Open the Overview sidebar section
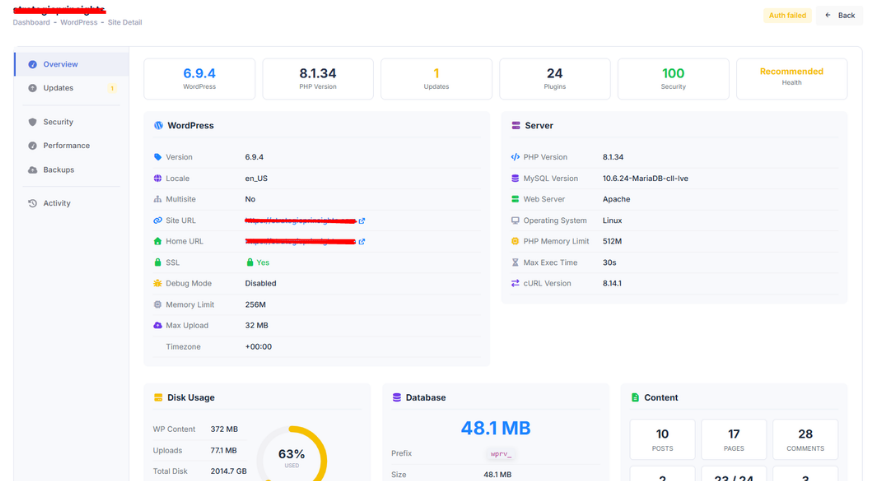 (72, 64)
